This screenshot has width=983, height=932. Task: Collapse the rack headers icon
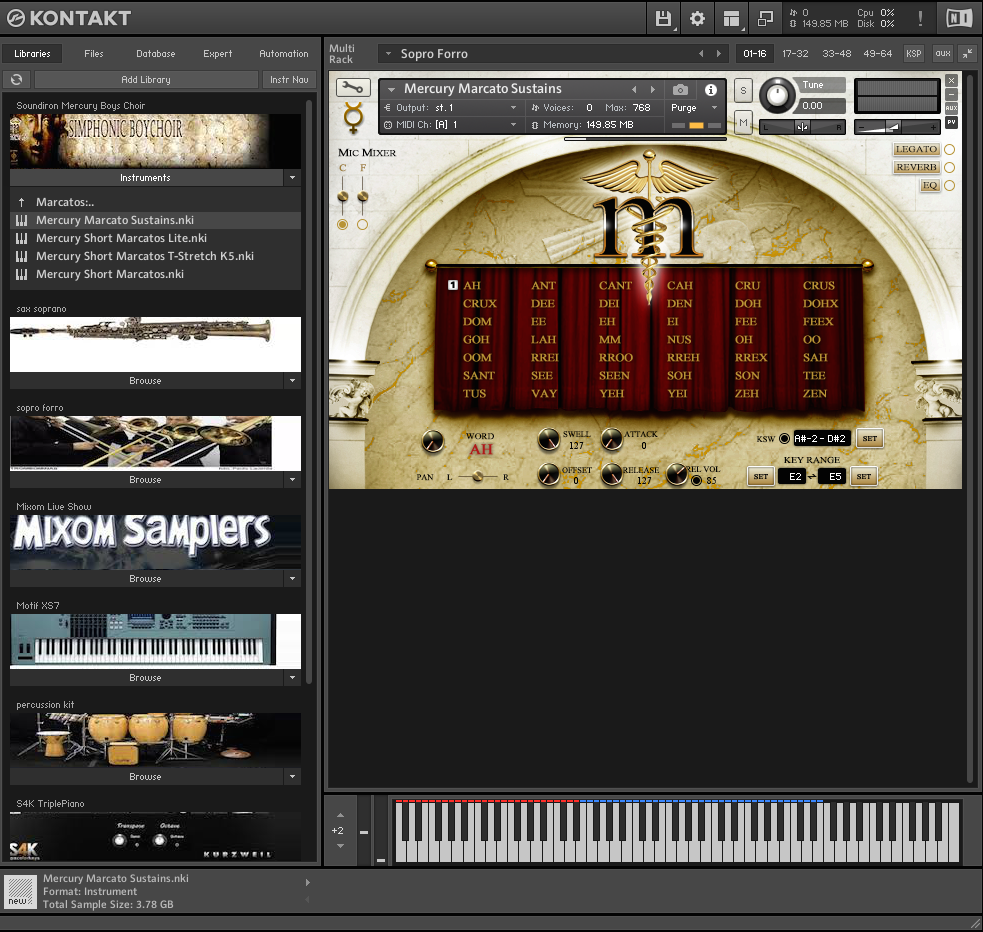pos(968,54)
